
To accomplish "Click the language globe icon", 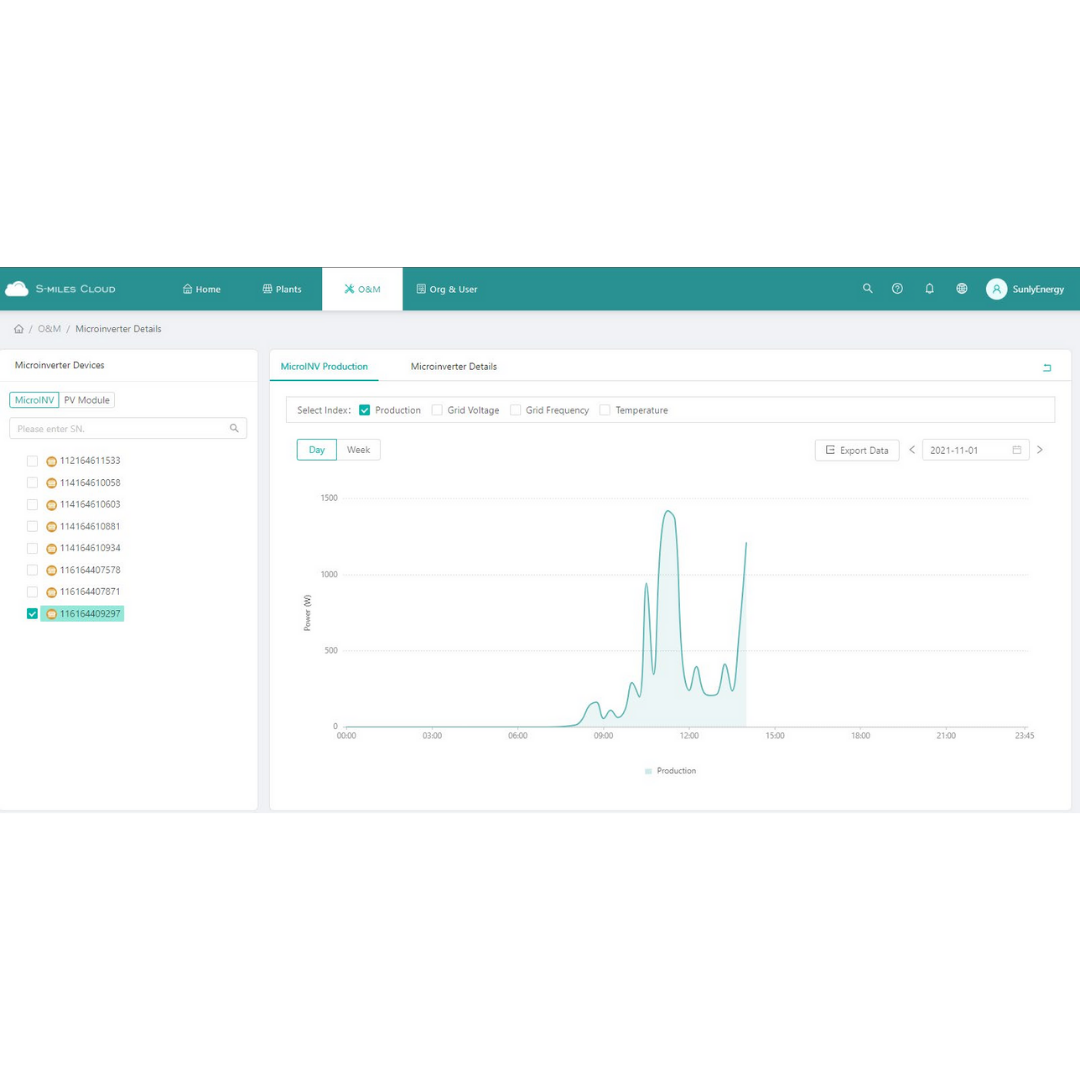I will (962, 289).
